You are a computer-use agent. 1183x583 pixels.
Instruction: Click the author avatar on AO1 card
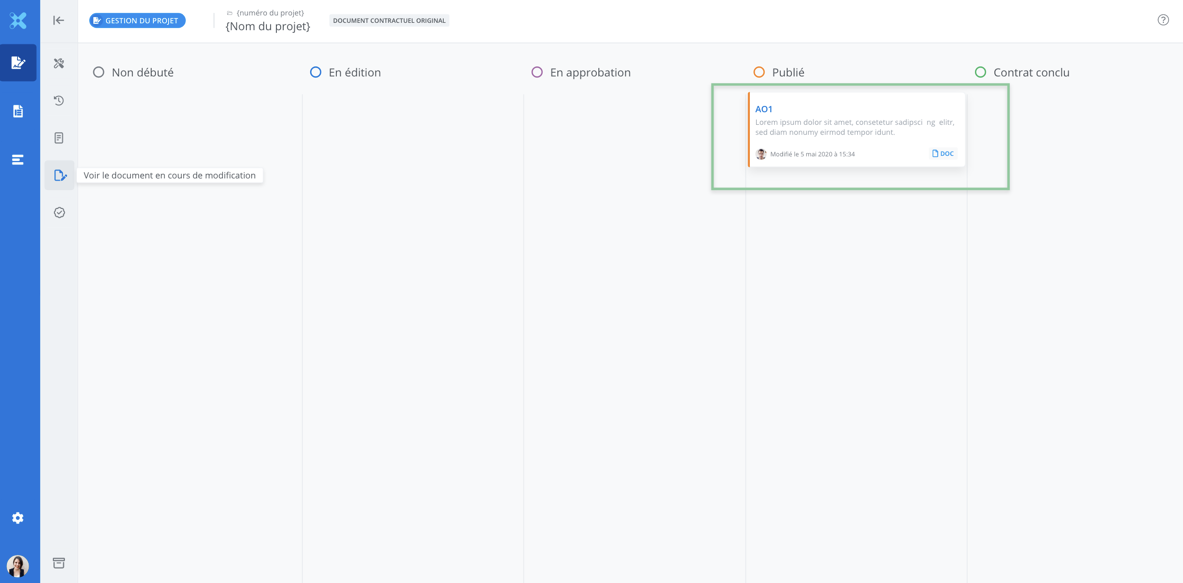761,154
